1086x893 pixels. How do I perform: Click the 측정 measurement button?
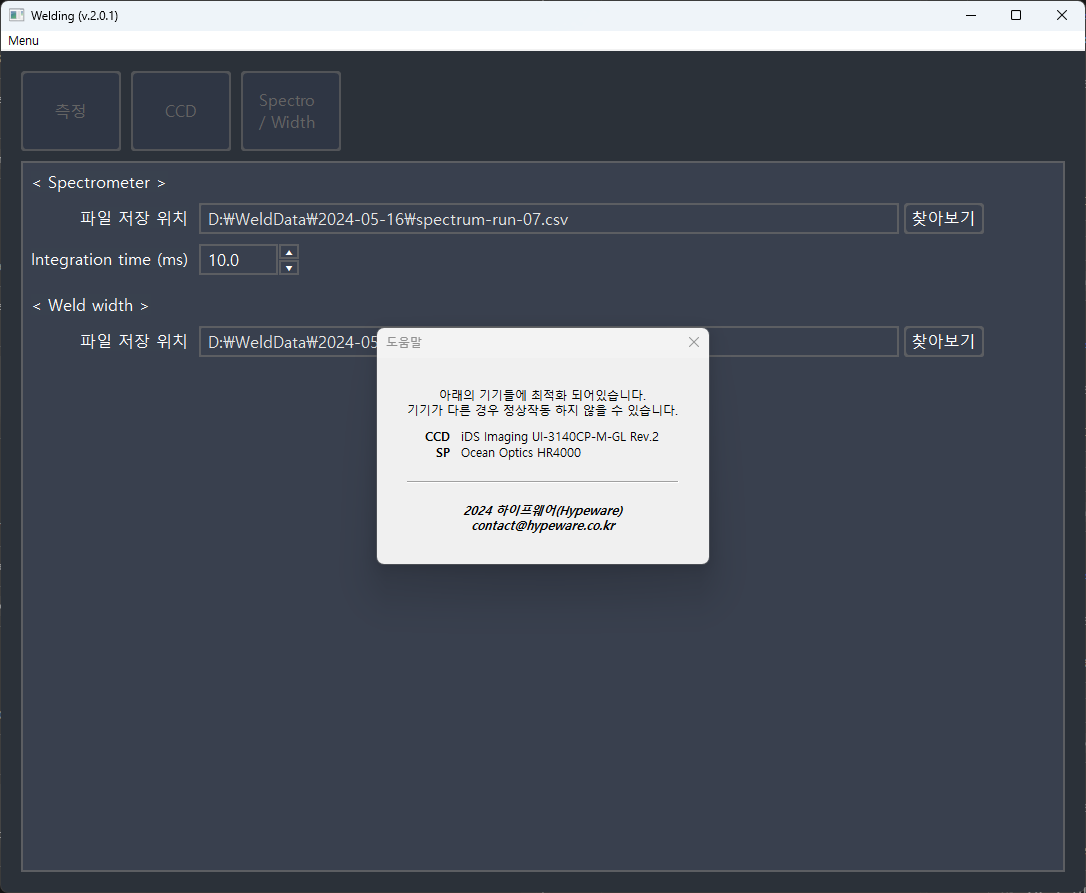71,111
